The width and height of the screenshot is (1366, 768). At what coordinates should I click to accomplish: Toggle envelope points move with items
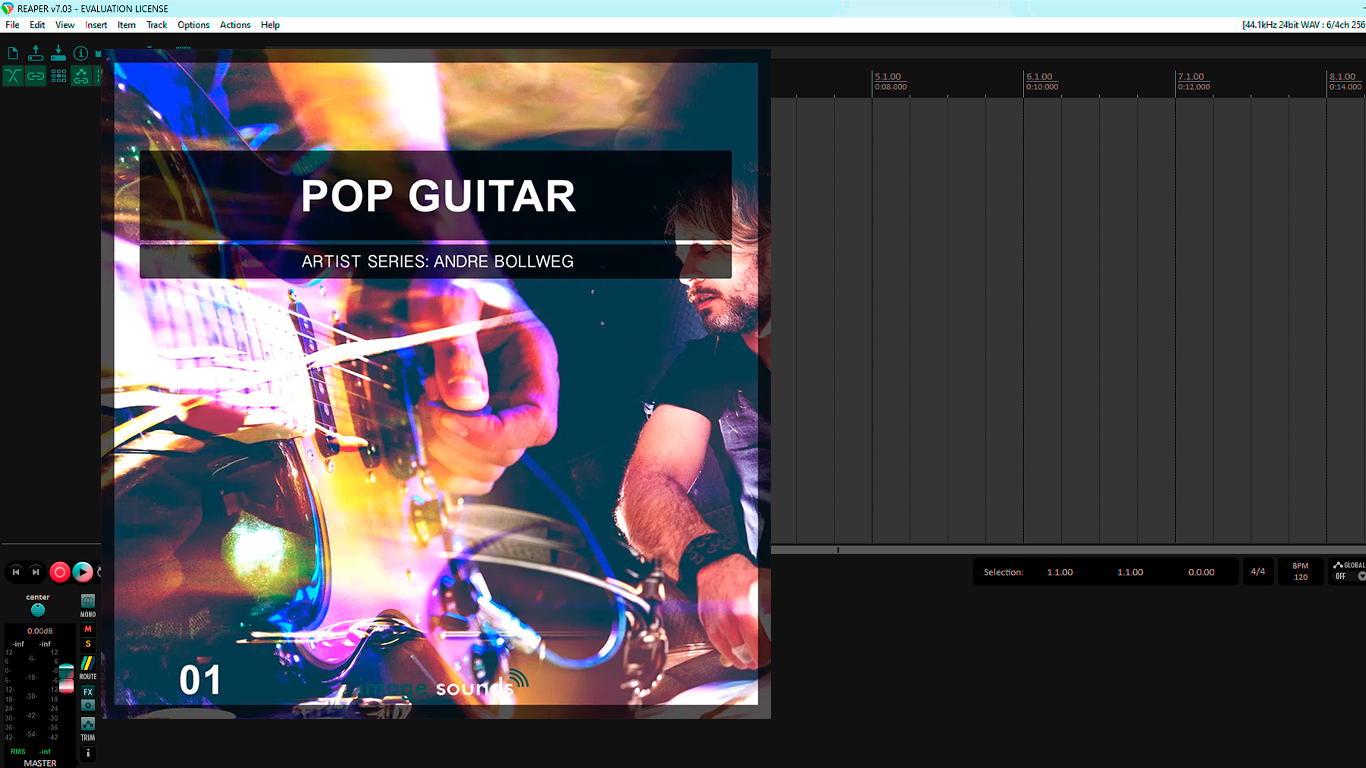click(x=81, y=76)
